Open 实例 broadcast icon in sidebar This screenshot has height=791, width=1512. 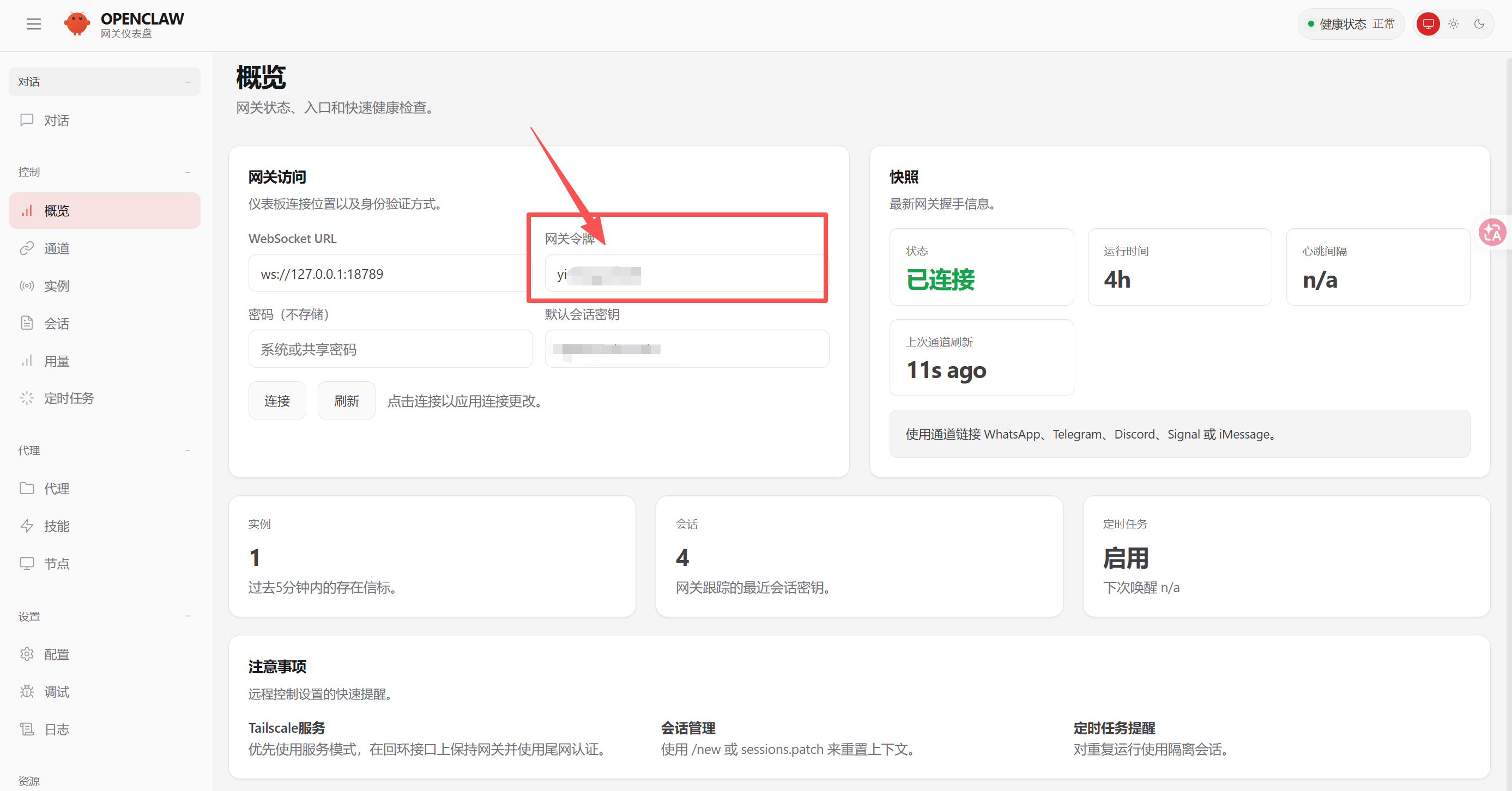click(x=27, y=286)
